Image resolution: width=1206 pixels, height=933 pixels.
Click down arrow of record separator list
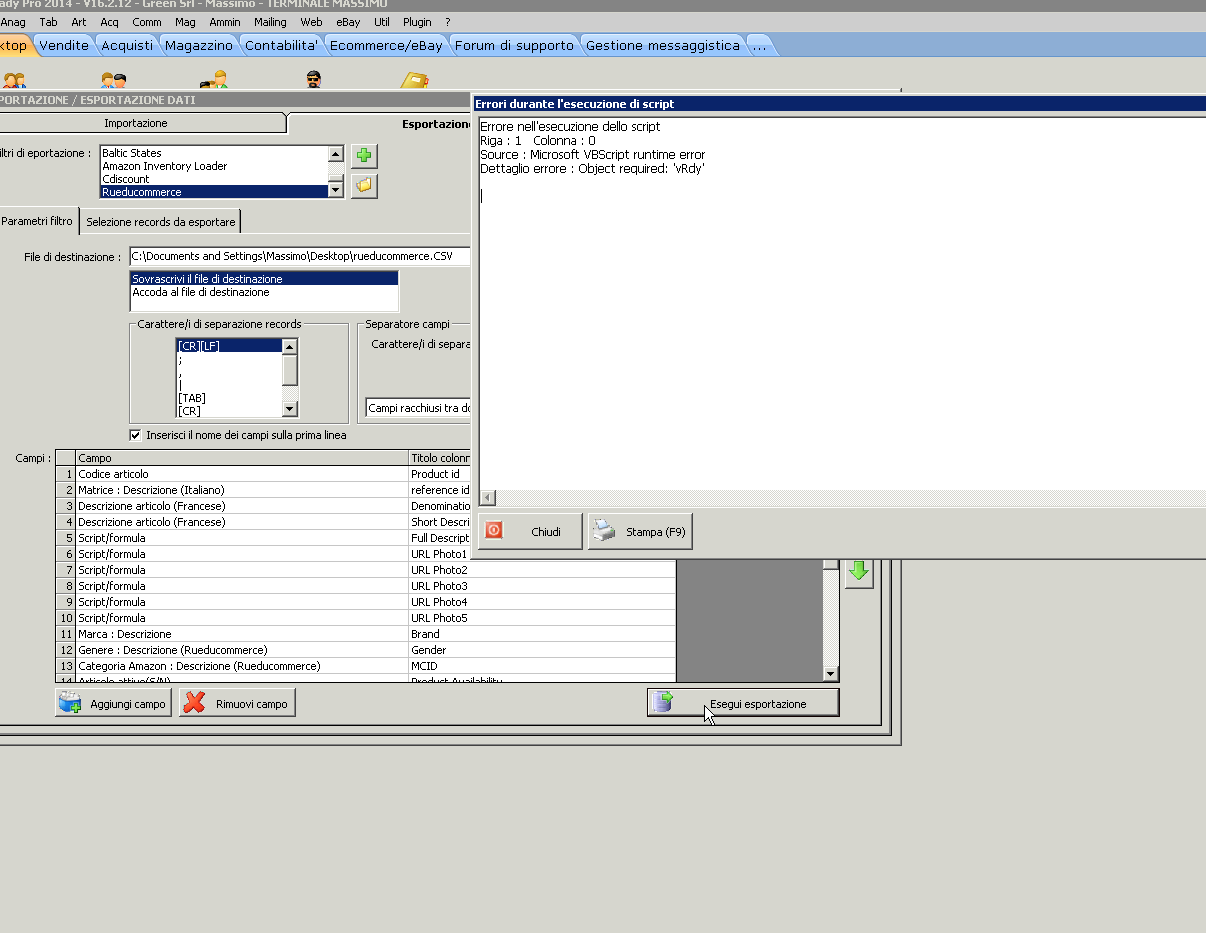click(x=290, y=409)
